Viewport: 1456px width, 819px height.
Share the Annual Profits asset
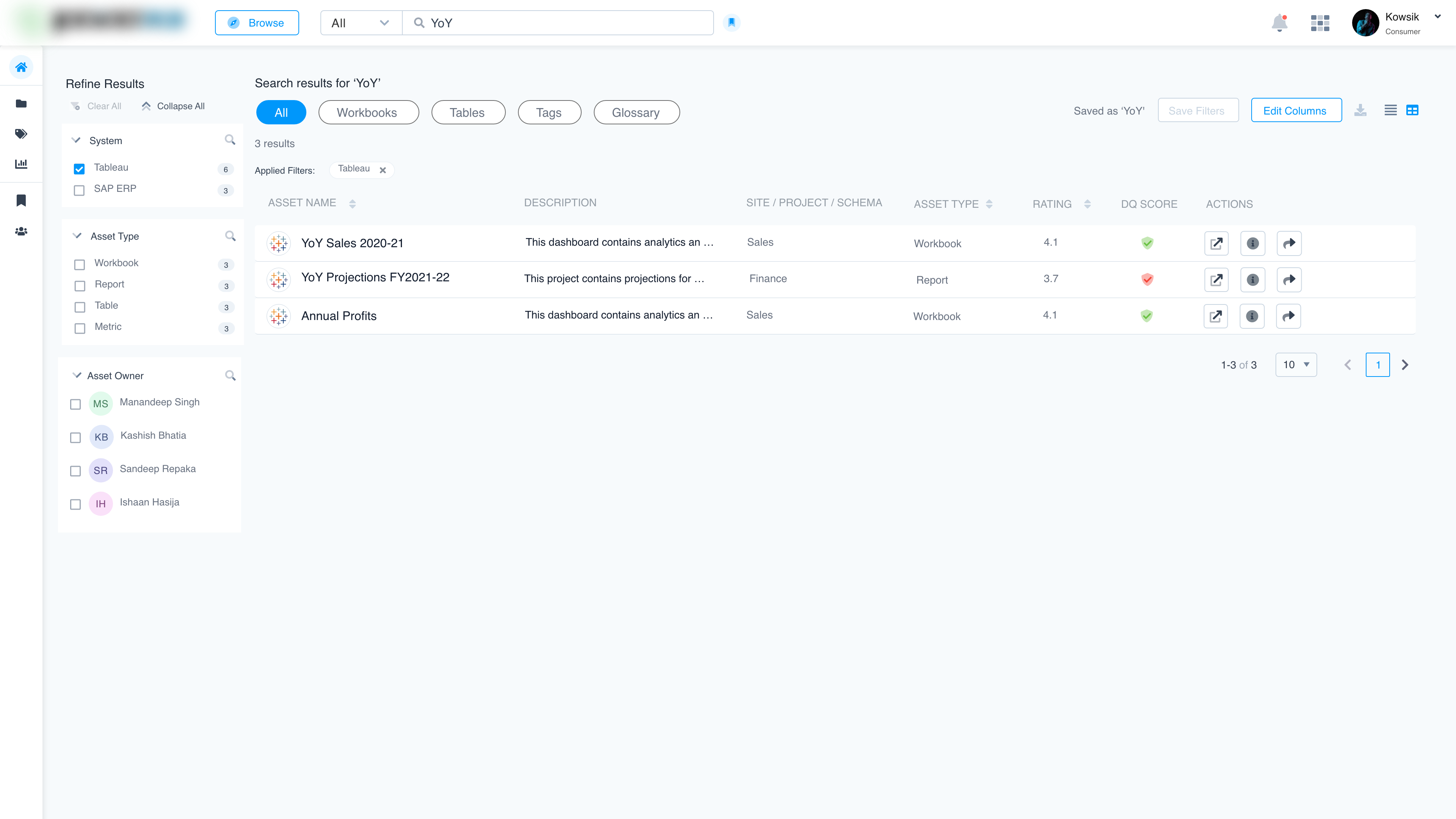pyautogui.click(x=1288, y=317)
